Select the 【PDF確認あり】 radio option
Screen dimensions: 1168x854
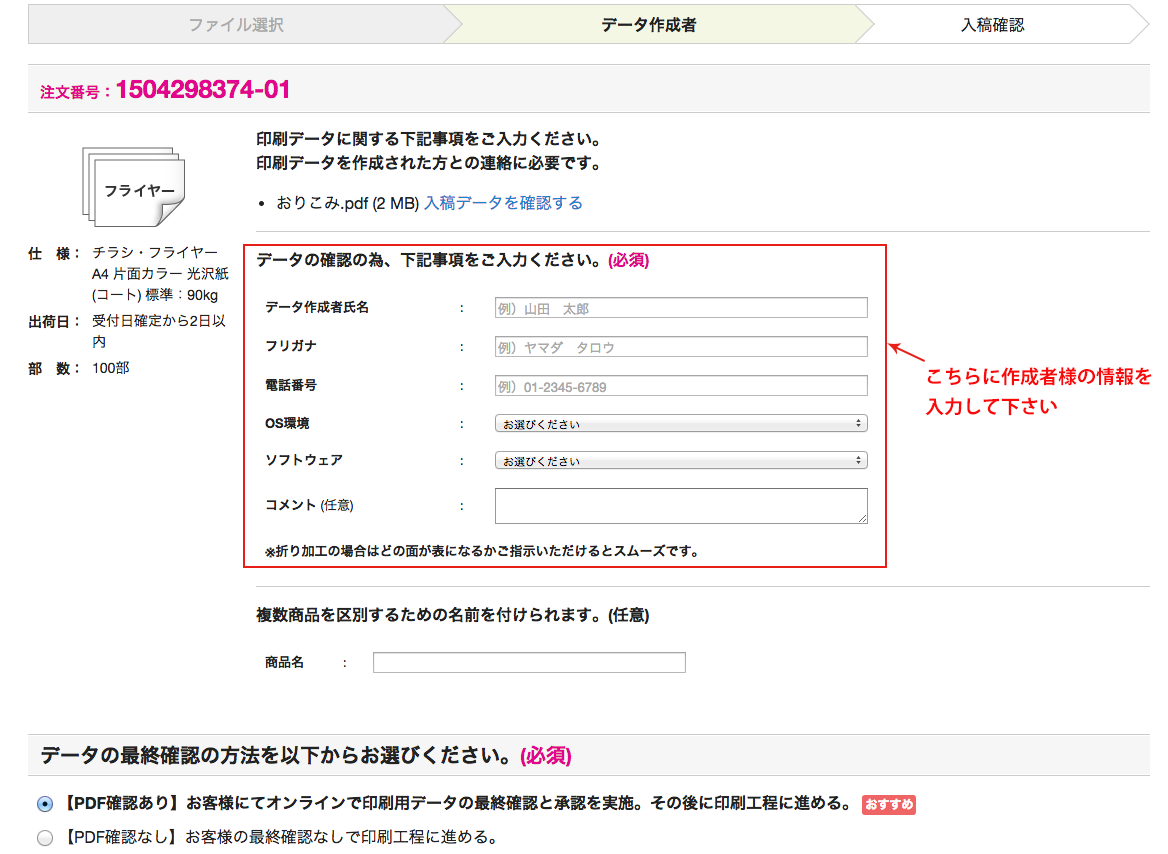(45, 804)
